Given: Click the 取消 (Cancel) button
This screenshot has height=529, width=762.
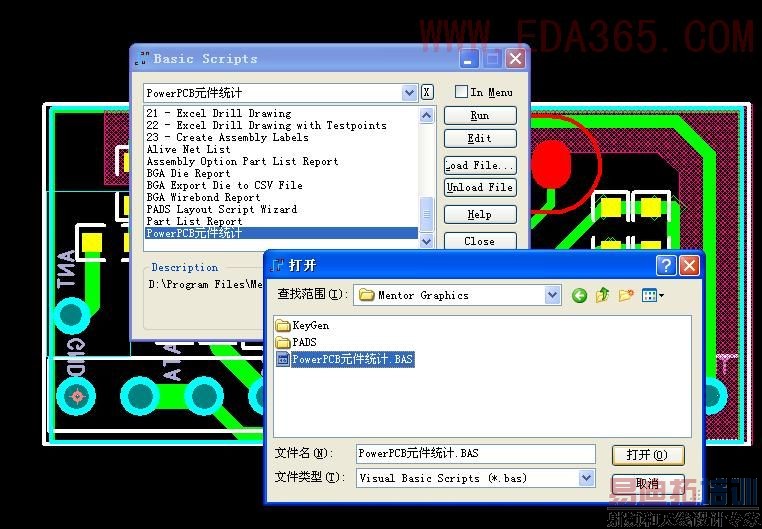Looking at the screenshot, I should [648, 483].
